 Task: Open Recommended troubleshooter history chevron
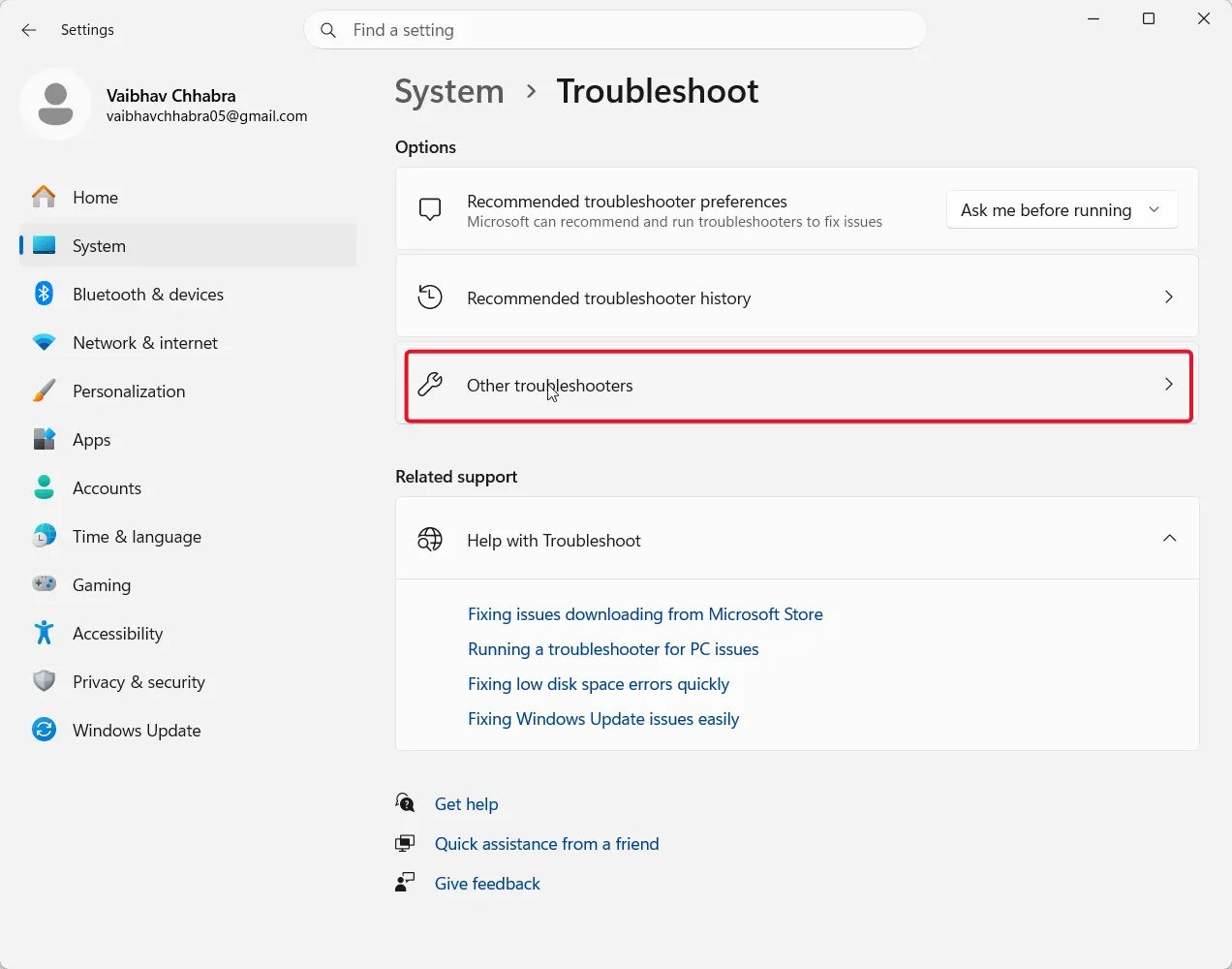click(1169, 297)
